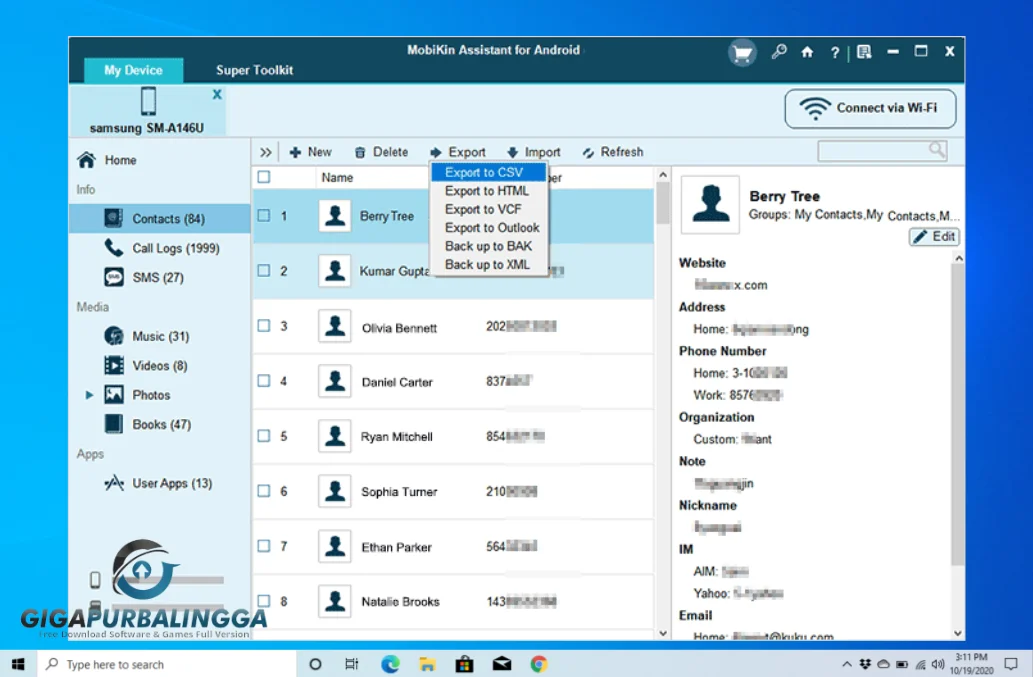Expand the Photos tree arrow
The image size is (1033, 677).
point(89,395)
